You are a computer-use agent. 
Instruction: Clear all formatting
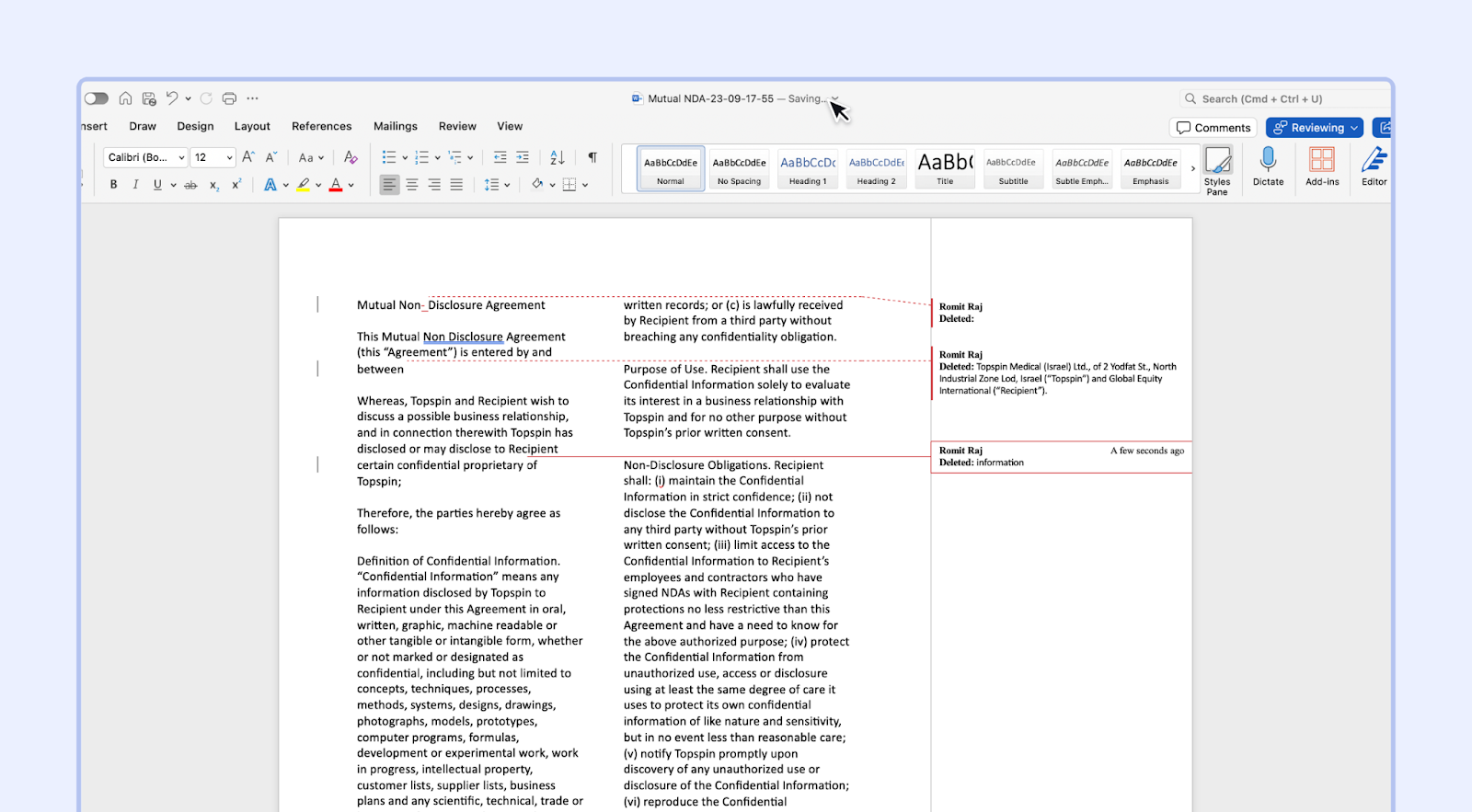(x=351, y=157)
